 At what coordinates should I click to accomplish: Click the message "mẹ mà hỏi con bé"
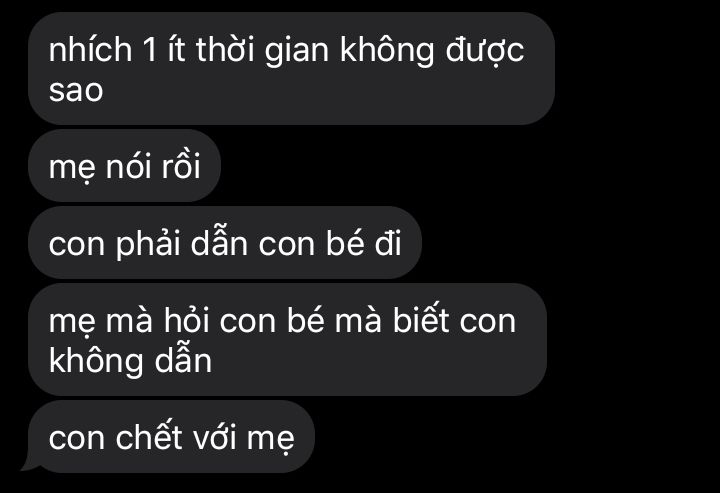pos(287,340)
